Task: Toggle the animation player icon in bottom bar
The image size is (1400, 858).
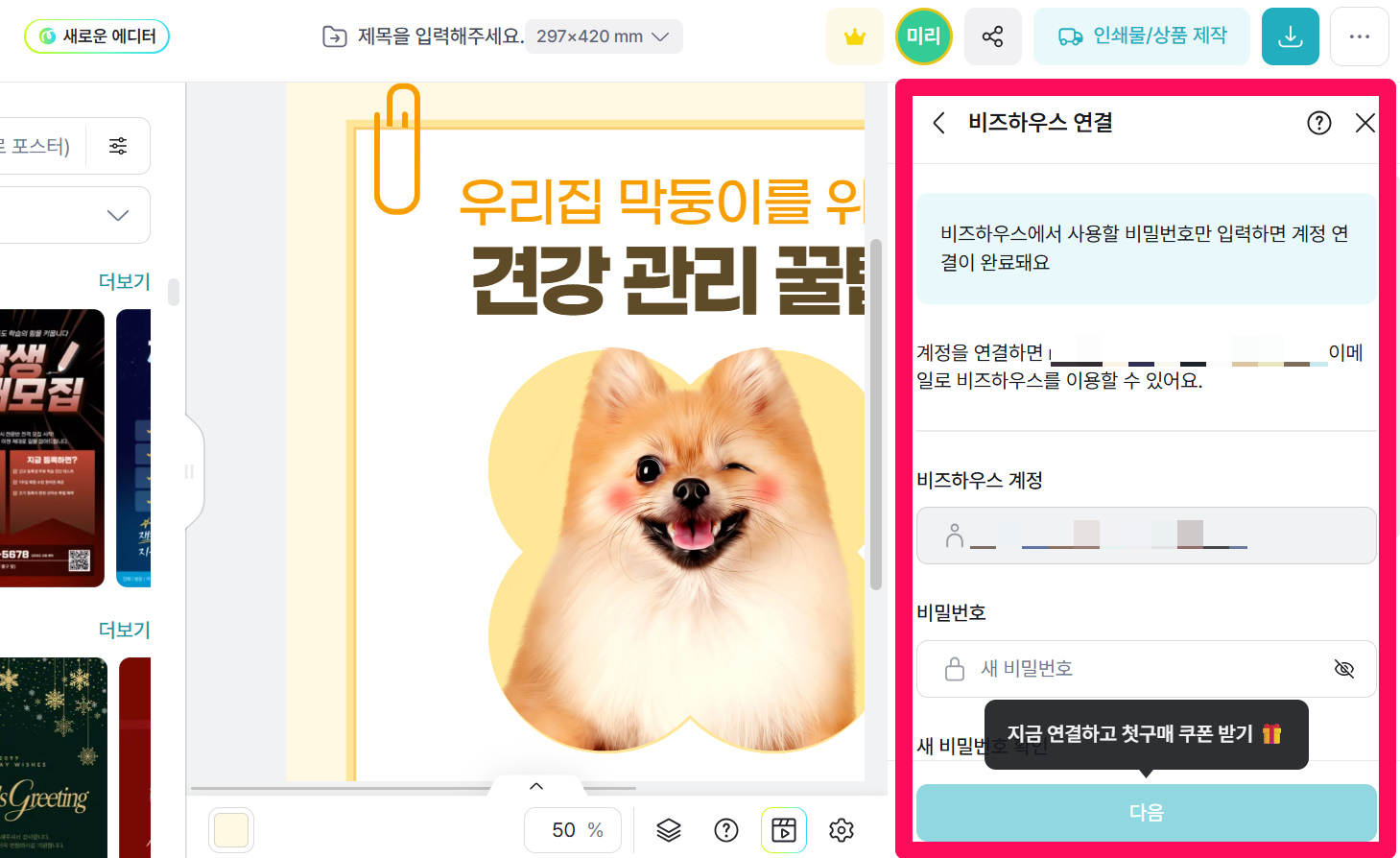Action: pyautogui.click(x=784, y=830)
